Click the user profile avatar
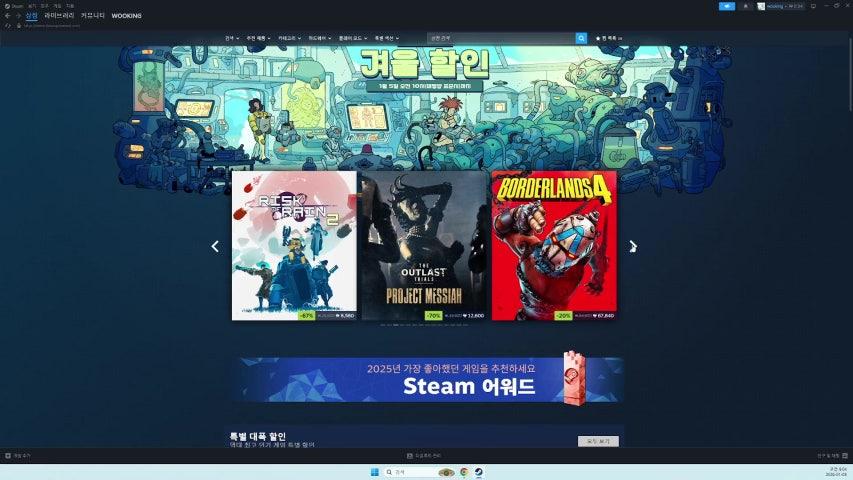Viewport: 853px width, 480px height. point(761,6)
